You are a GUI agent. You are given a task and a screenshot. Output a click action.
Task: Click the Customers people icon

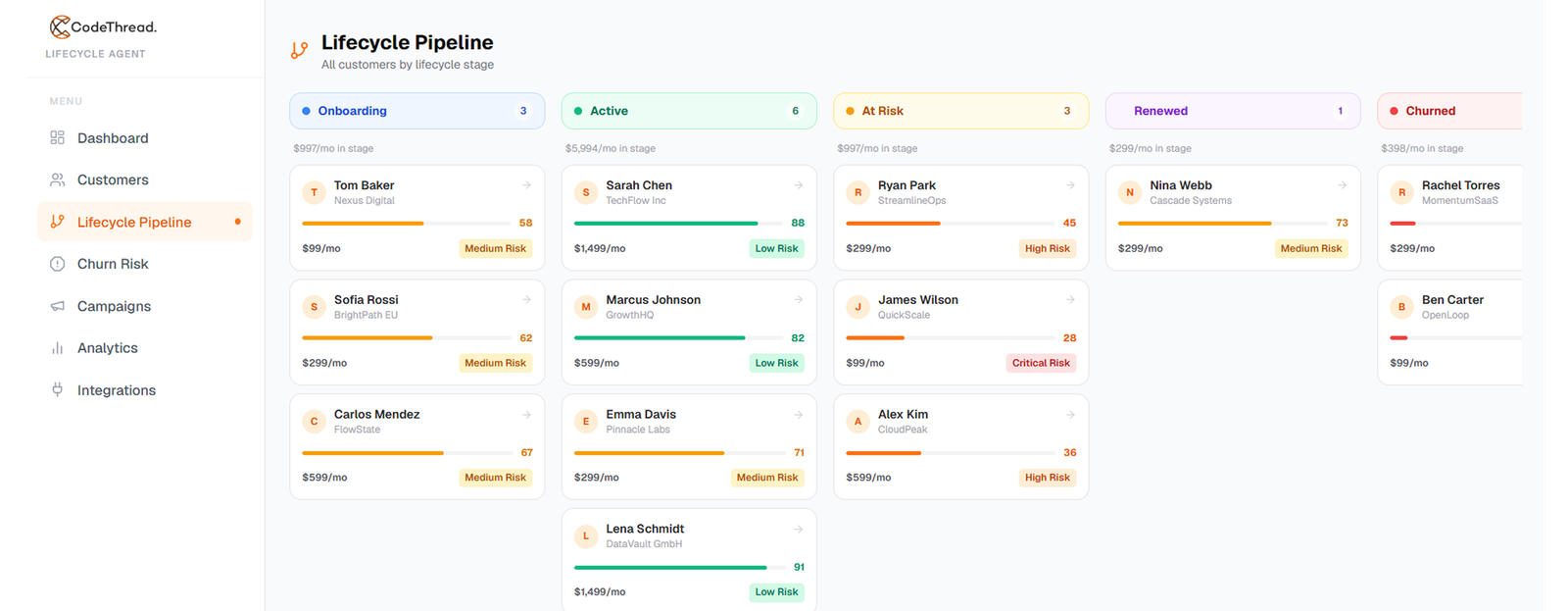click(x=57, y=179)
